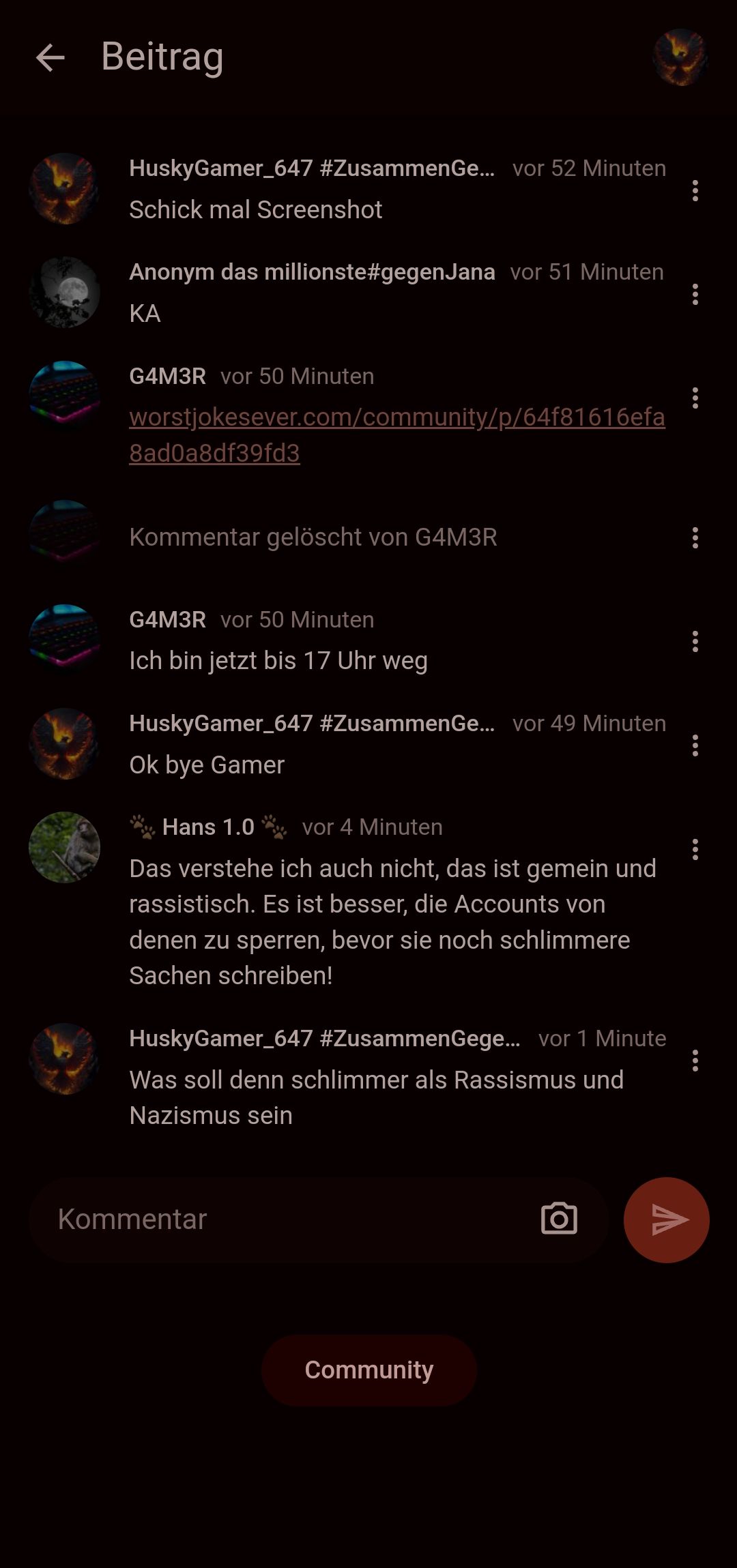737x1568 pixels.
Task: Open options for deleted G4M3R comment
Action: click(695, 537)
